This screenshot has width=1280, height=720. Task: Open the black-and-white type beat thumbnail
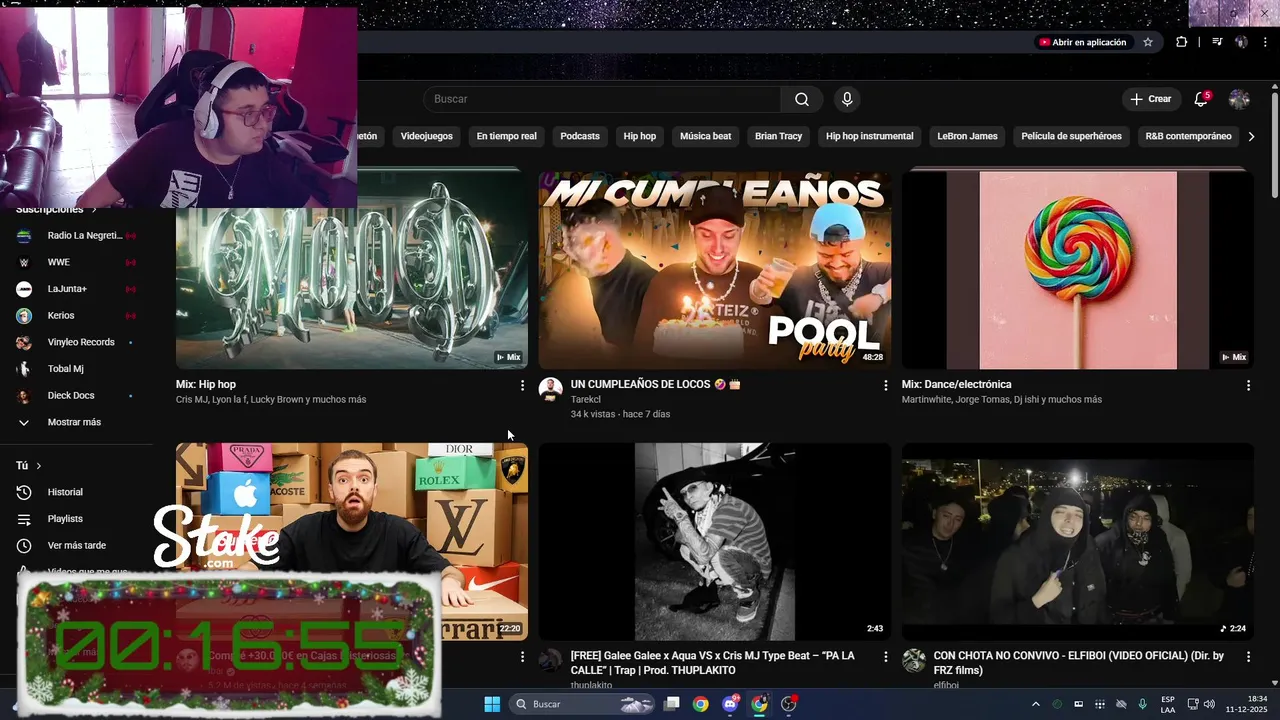tap(715, 541)
